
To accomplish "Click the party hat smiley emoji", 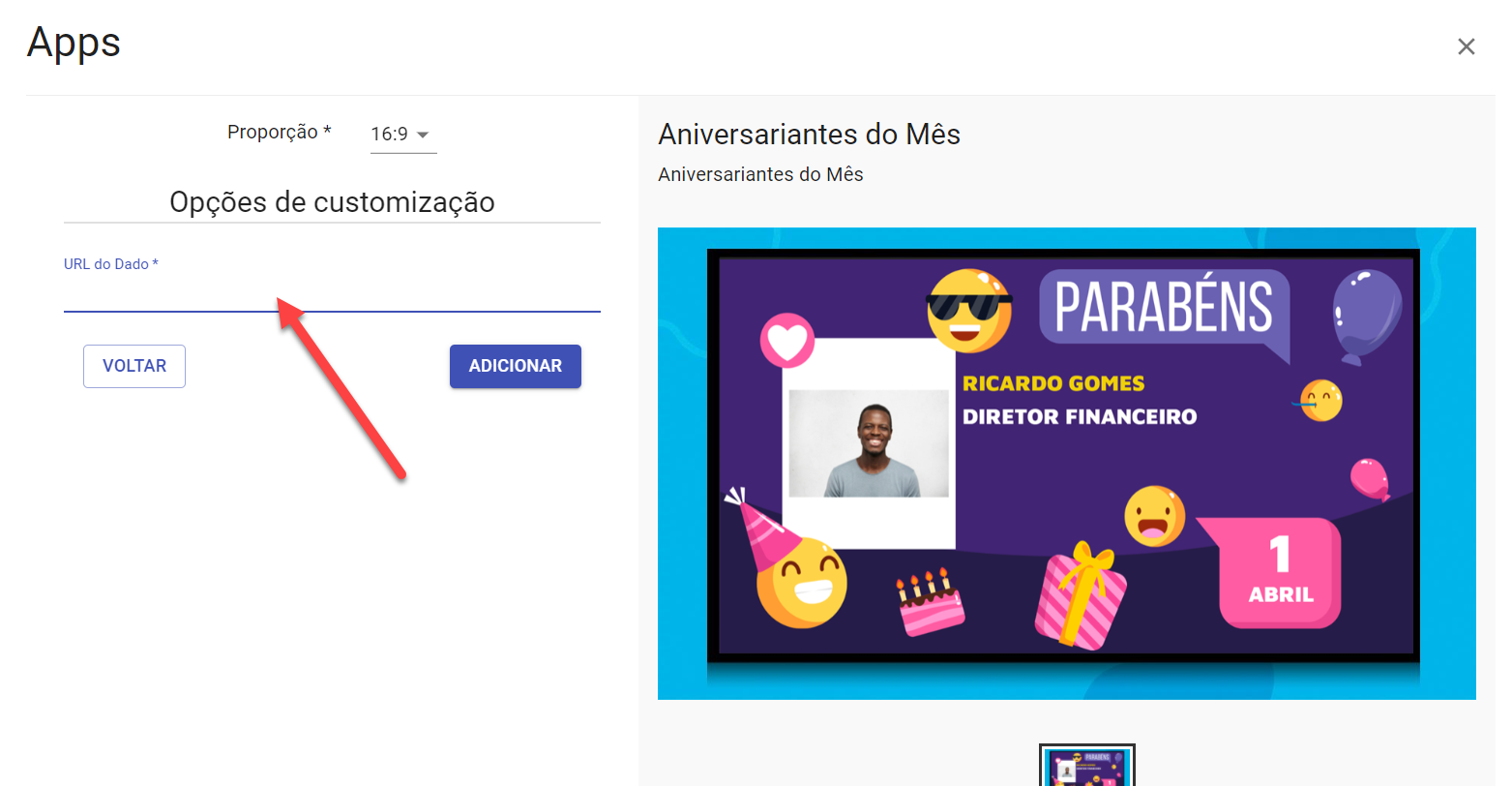I will [789, 559].
